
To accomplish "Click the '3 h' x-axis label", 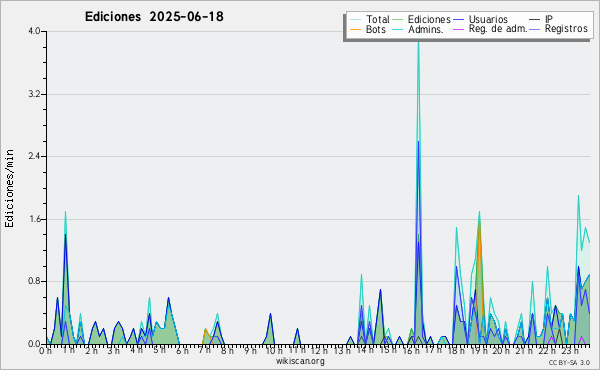I will 114,351.
